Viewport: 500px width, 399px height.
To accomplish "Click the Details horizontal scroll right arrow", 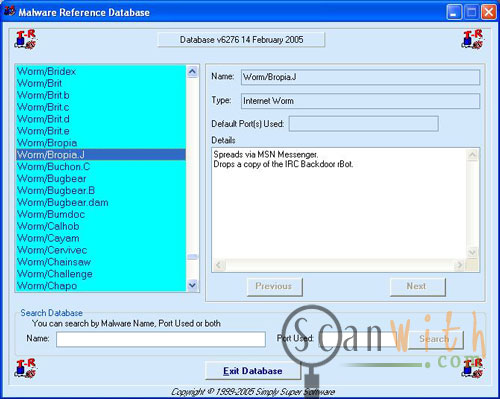I will (460, 265).
